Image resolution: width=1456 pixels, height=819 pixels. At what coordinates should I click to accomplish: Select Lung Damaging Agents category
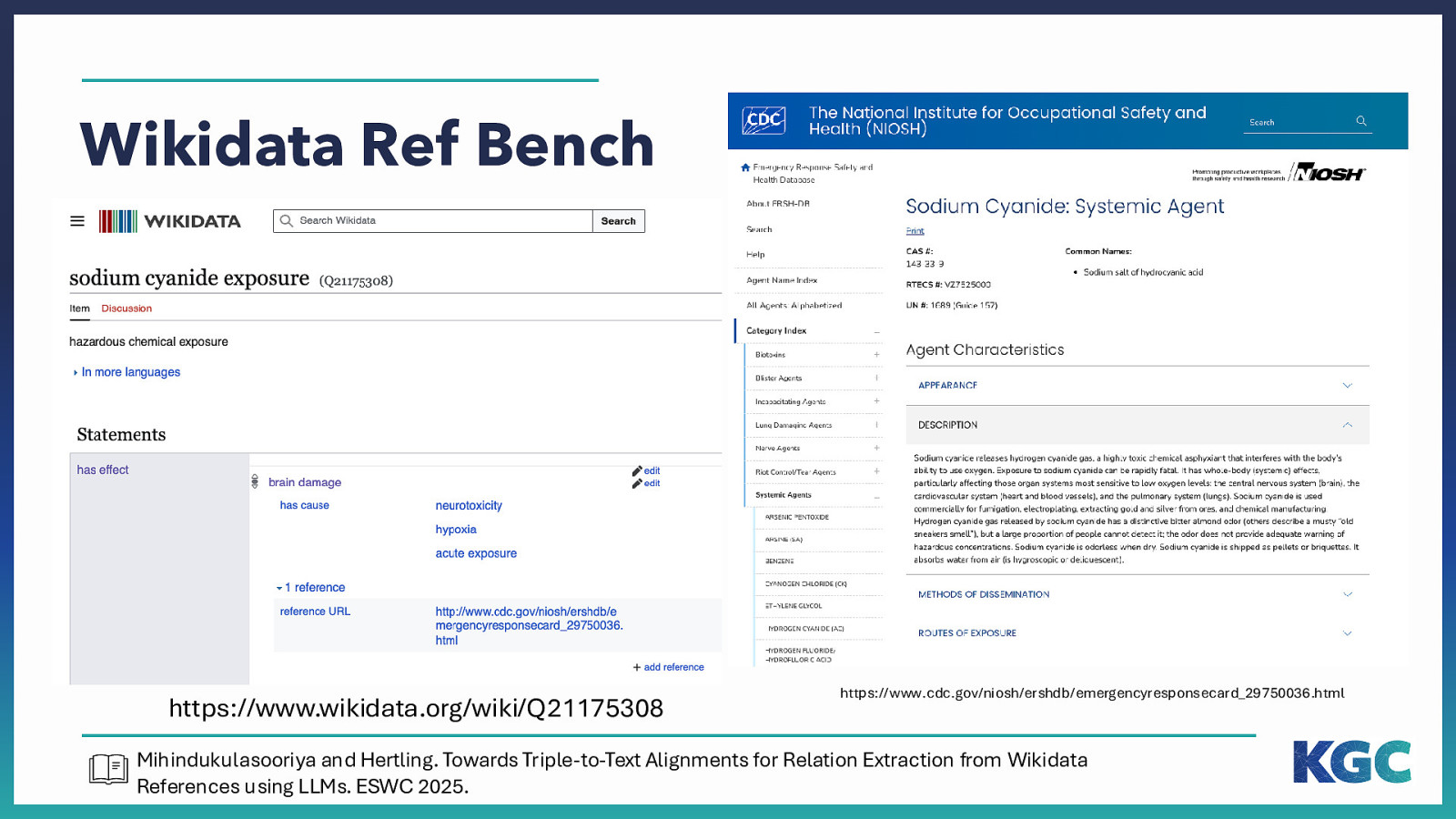point(794,425)
